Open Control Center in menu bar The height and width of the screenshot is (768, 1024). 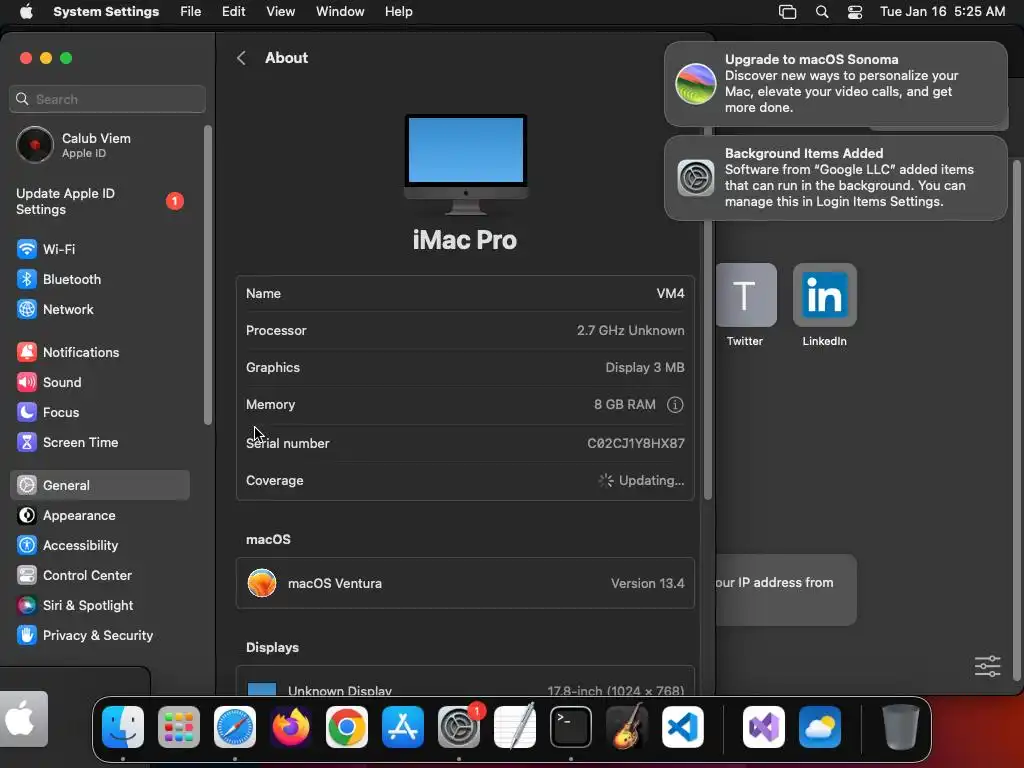click(x=855, y=12)
